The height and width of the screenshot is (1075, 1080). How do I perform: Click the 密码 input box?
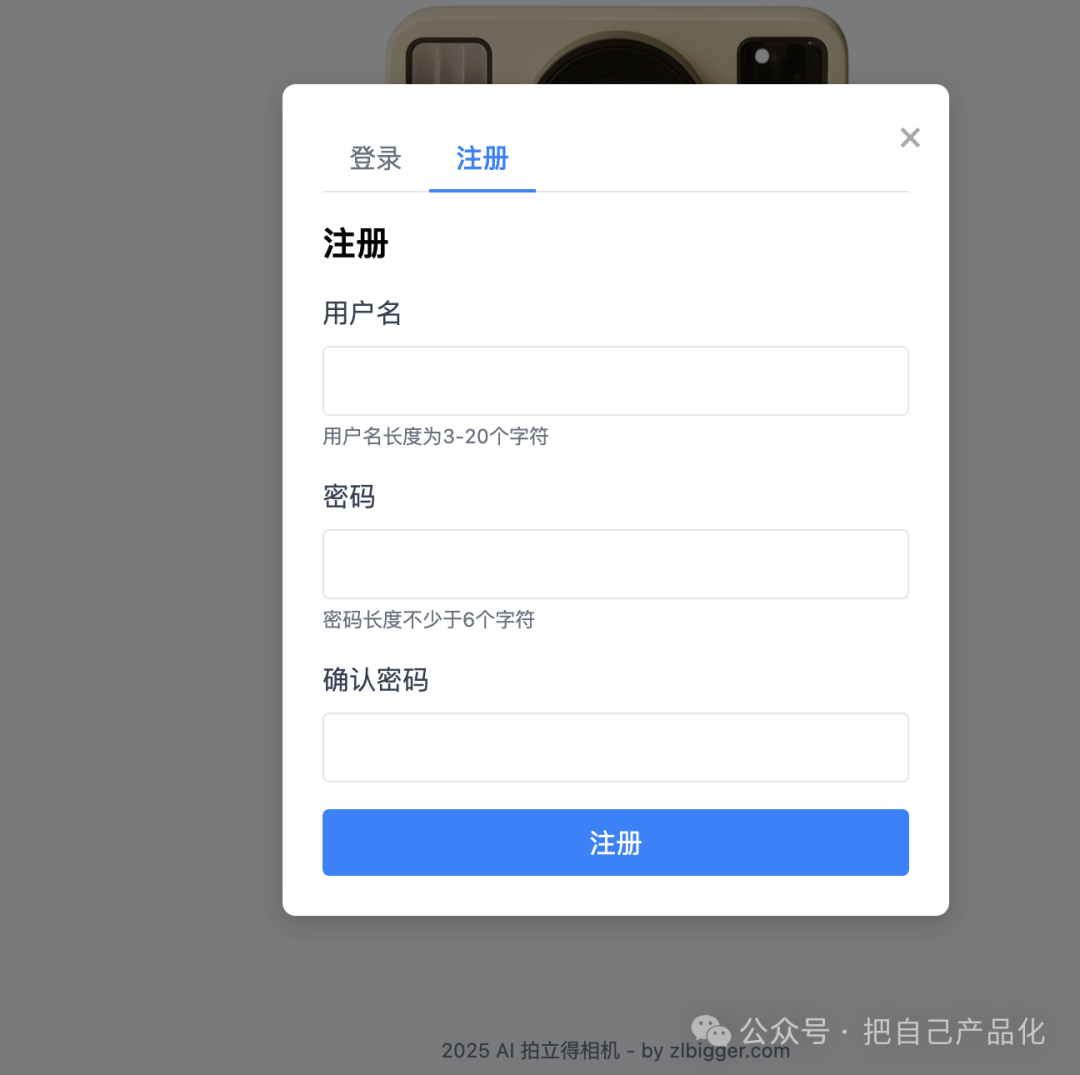pyautogui.click(x=615, y=564)
